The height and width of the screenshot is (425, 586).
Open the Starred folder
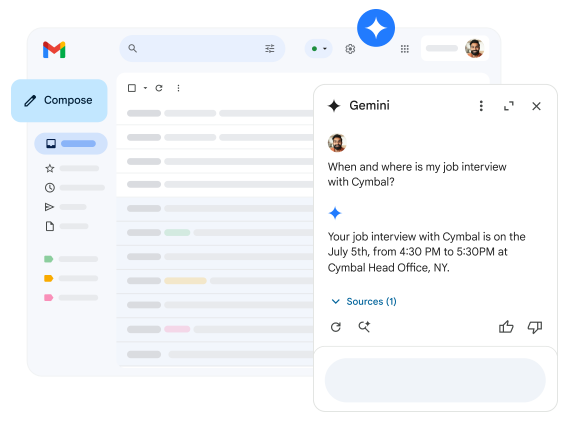click(x=71, y=169)
